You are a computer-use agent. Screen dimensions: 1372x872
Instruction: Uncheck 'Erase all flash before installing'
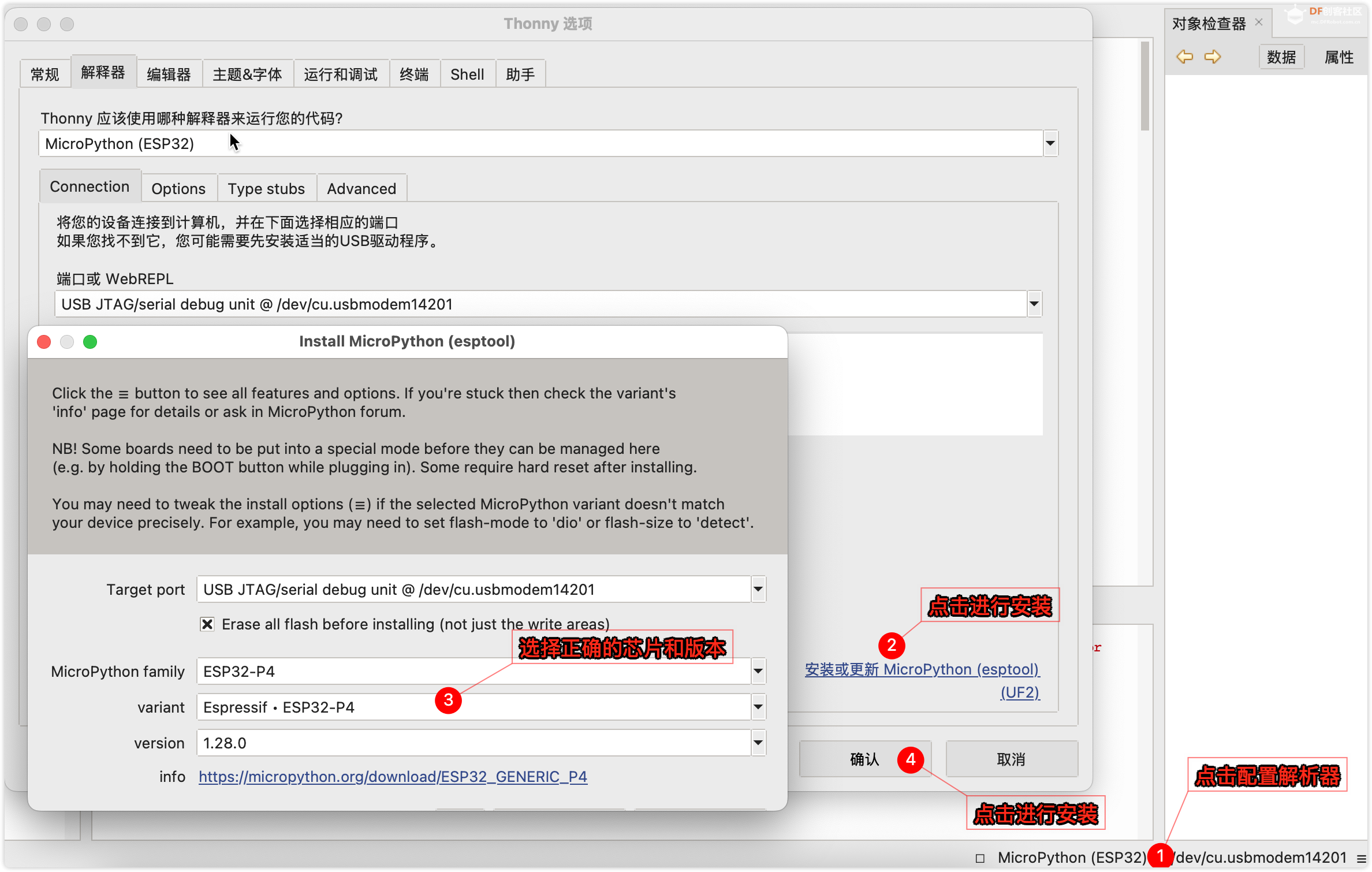[207, 624]
